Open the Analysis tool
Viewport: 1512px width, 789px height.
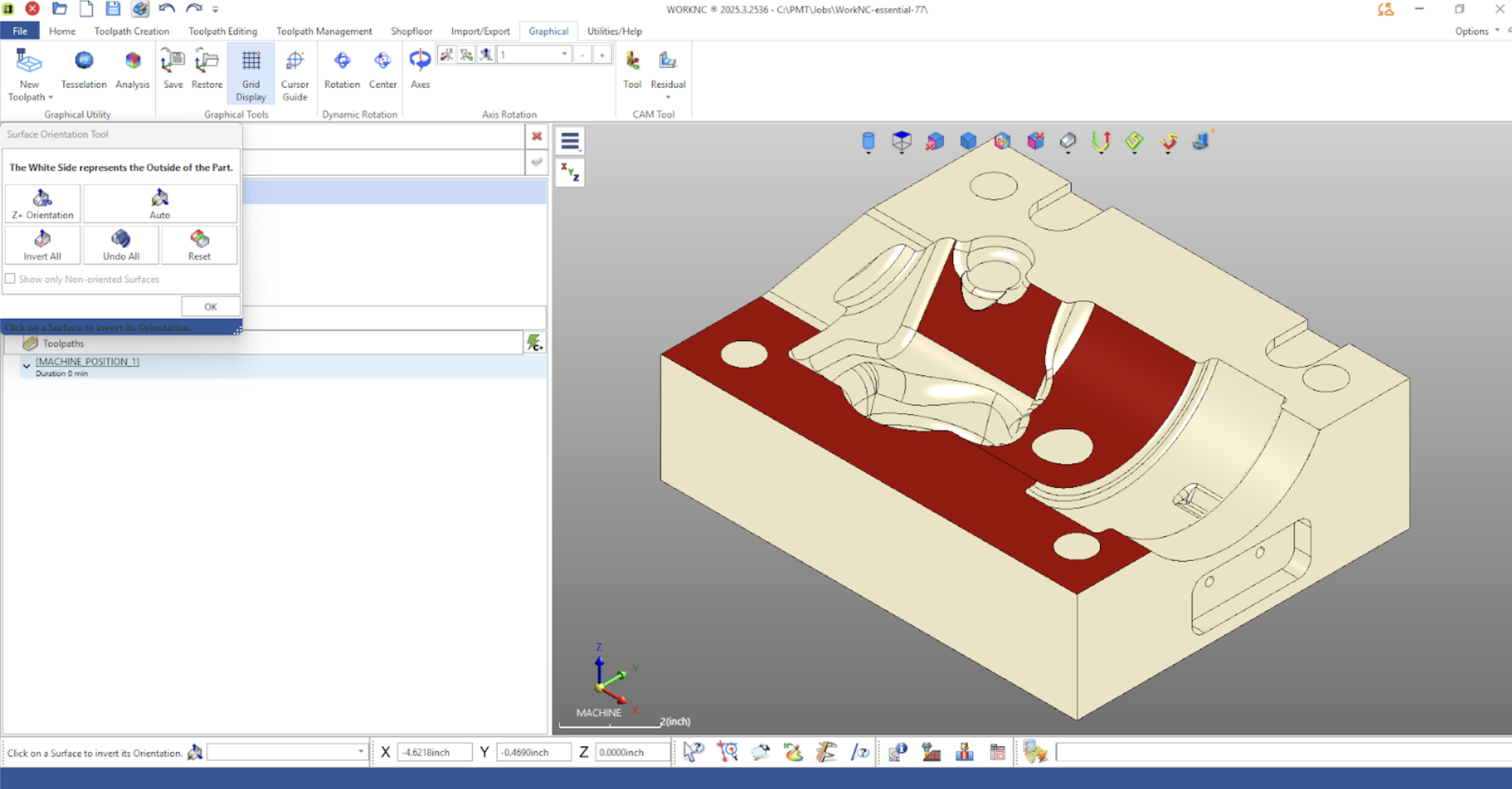click(x=132, y=70)
